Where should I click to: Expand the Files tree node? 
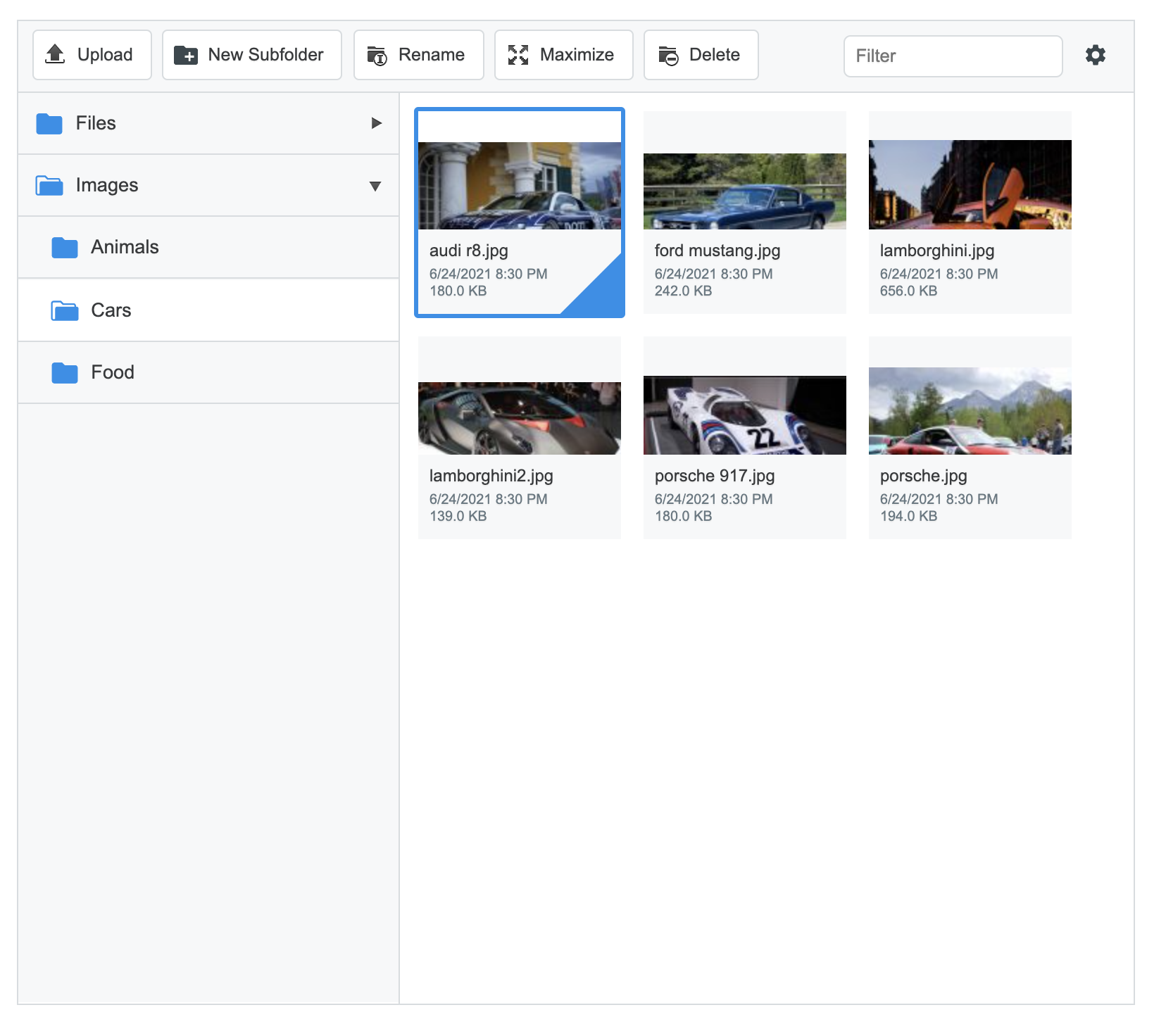click(375, 123)
